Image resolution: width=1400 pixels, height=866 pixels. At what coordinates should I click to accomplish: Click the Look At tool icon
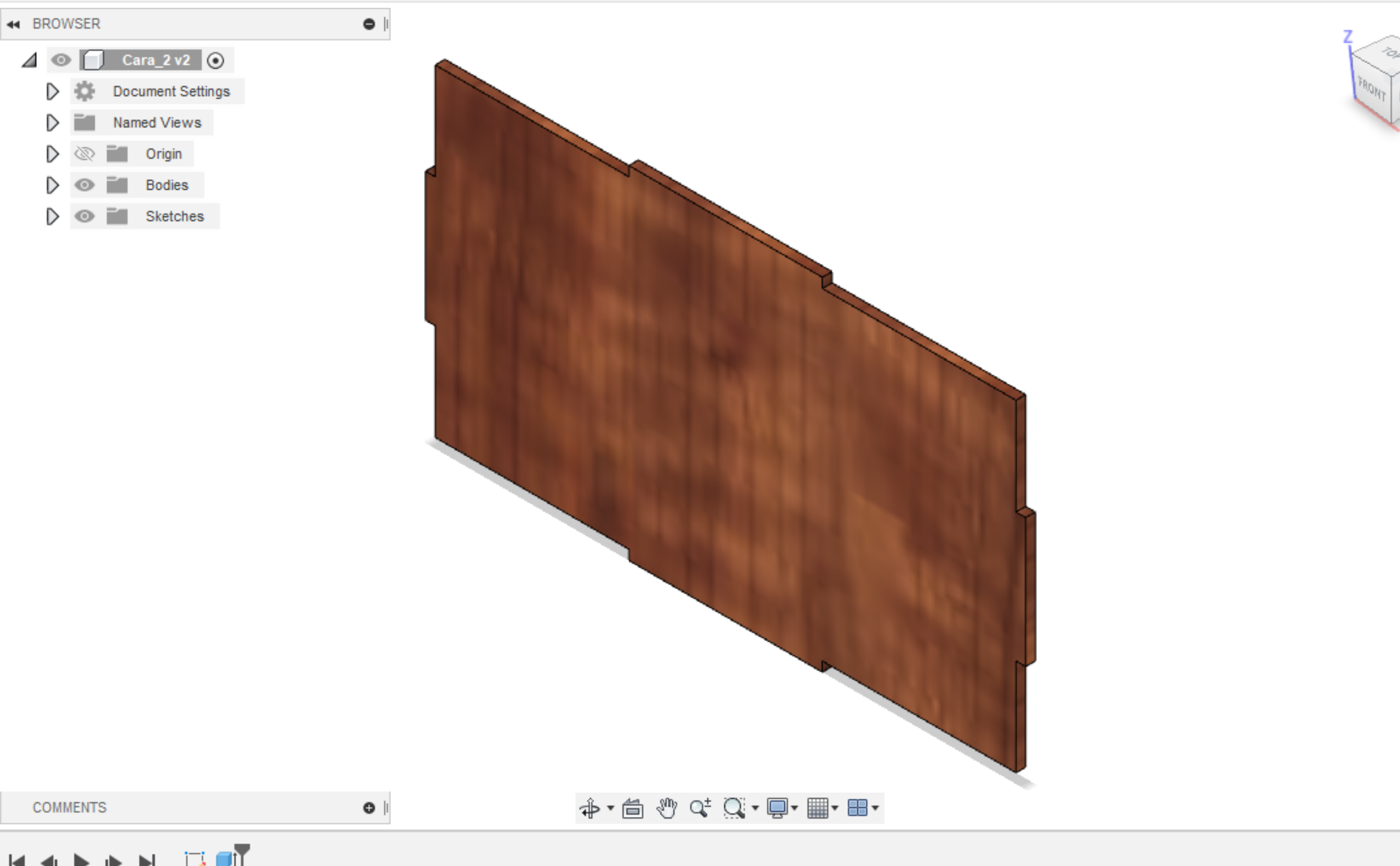(x=632, y=808)
